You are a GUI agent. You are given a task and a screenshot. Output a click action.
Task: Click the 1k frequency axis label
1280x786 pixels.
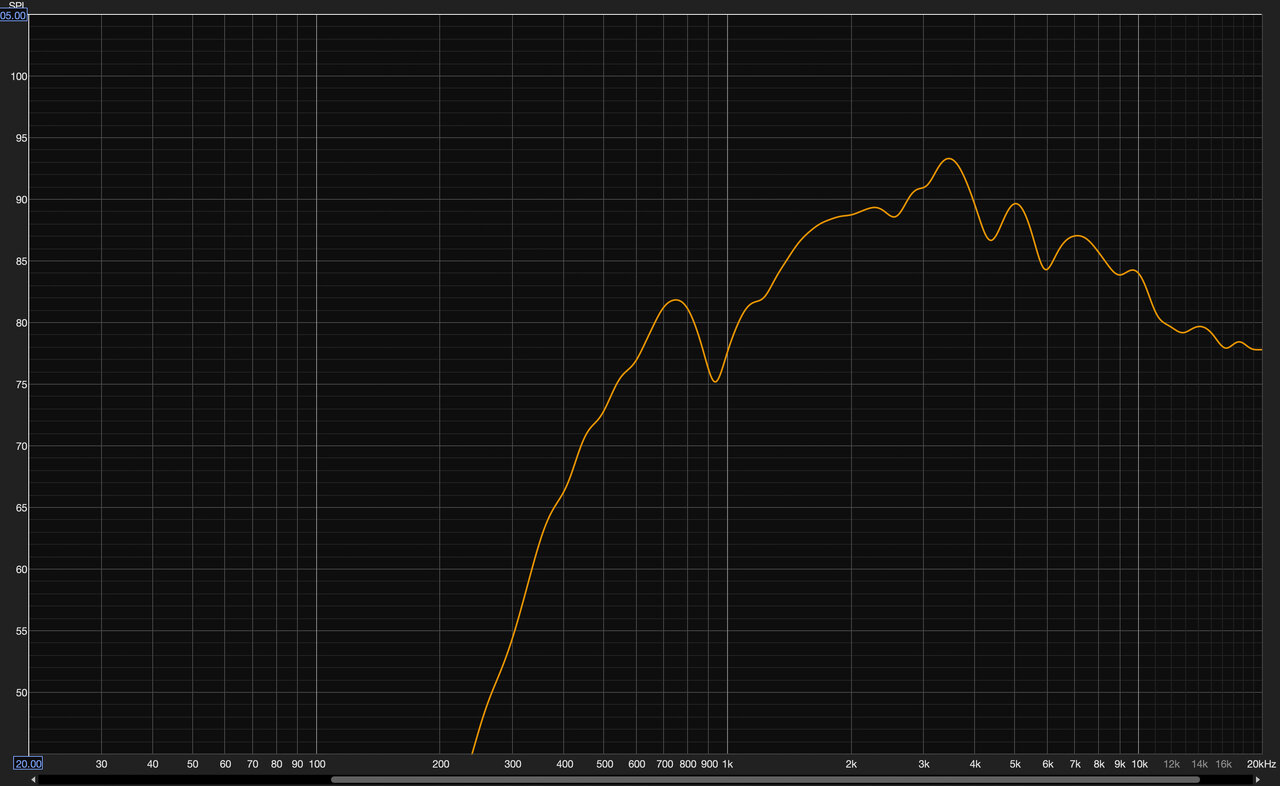coord(727,764)
